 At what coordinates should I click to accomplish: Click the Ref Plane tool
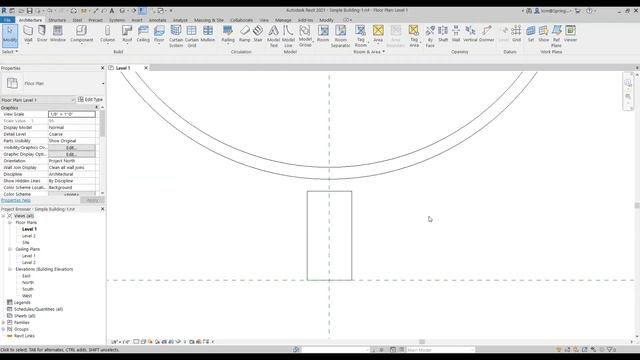pos(556,36)
